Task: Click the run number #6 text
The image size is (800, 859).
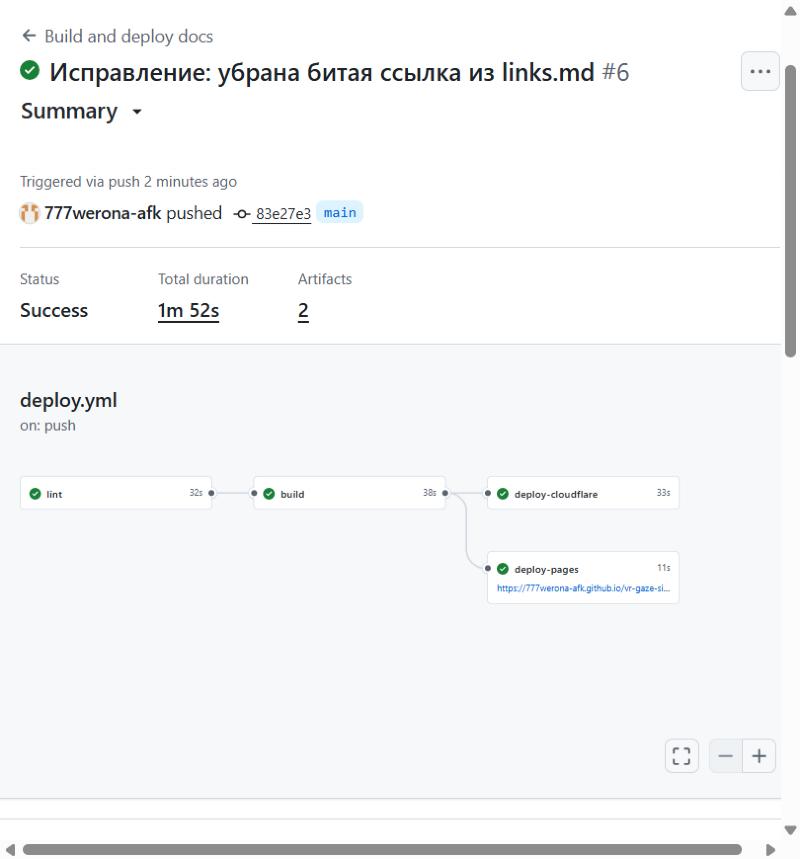Action: point(615,72)
